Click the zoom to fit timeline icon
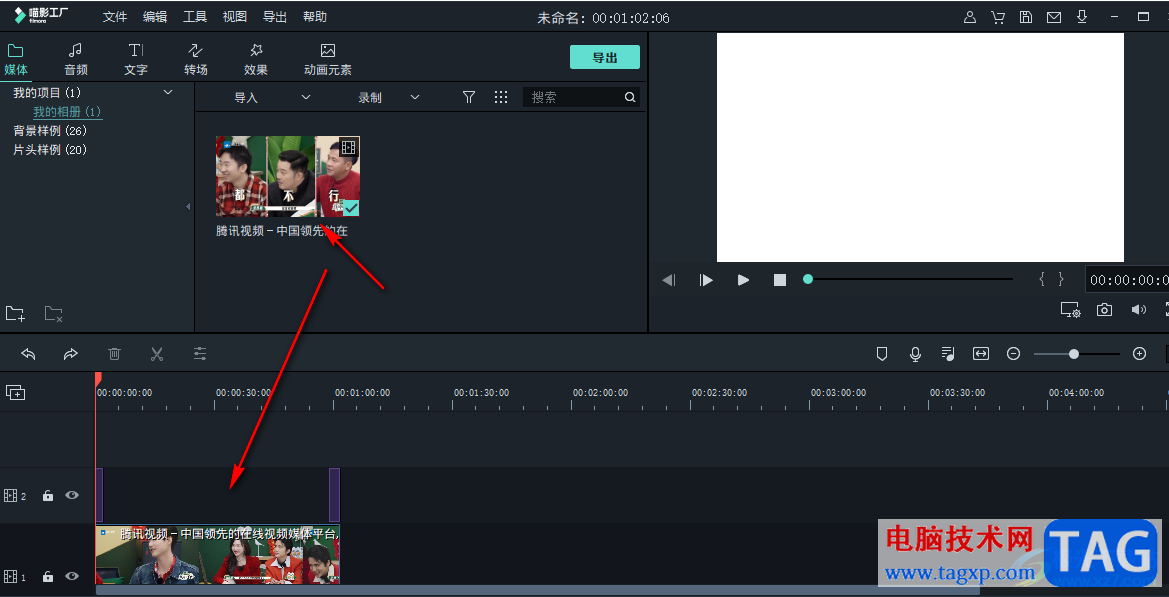Viewport: 1169px width, 597px height. (x=981, y=354)
